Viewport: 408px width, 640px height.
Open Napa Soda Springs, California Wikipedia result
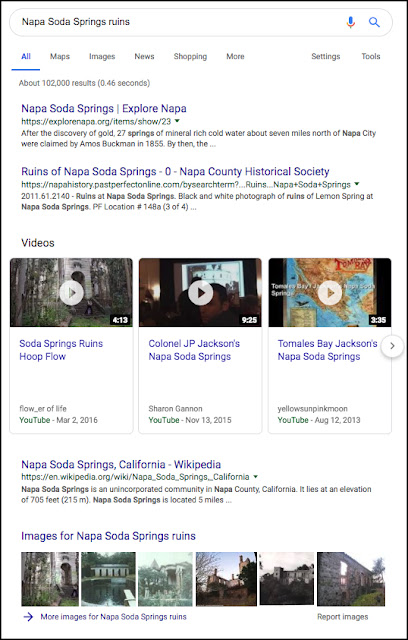pyautogui.click(x=121, y=464)
